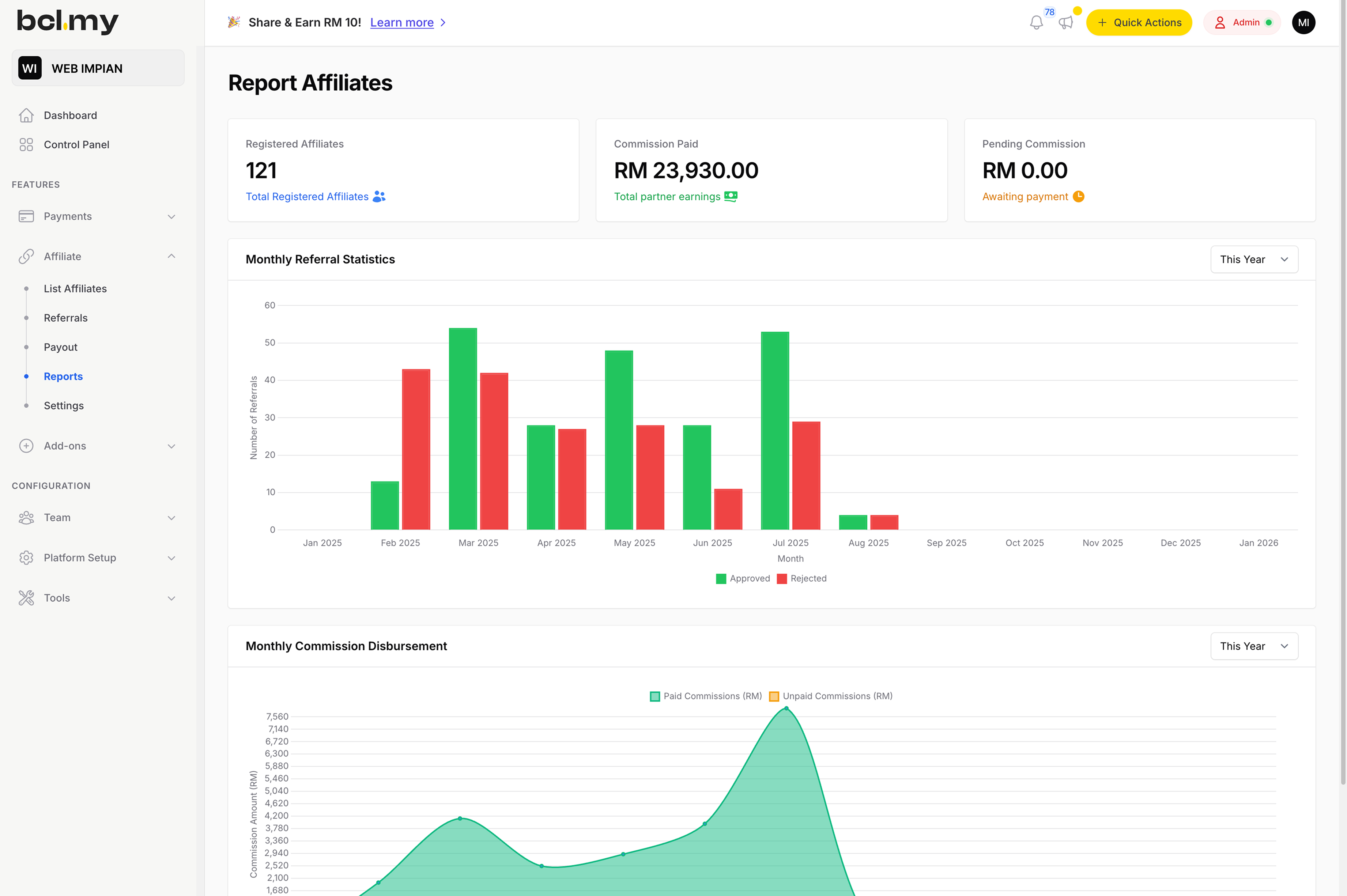Click Total Registered Affiliates link

pyautogui.click(x=307, y=197)
